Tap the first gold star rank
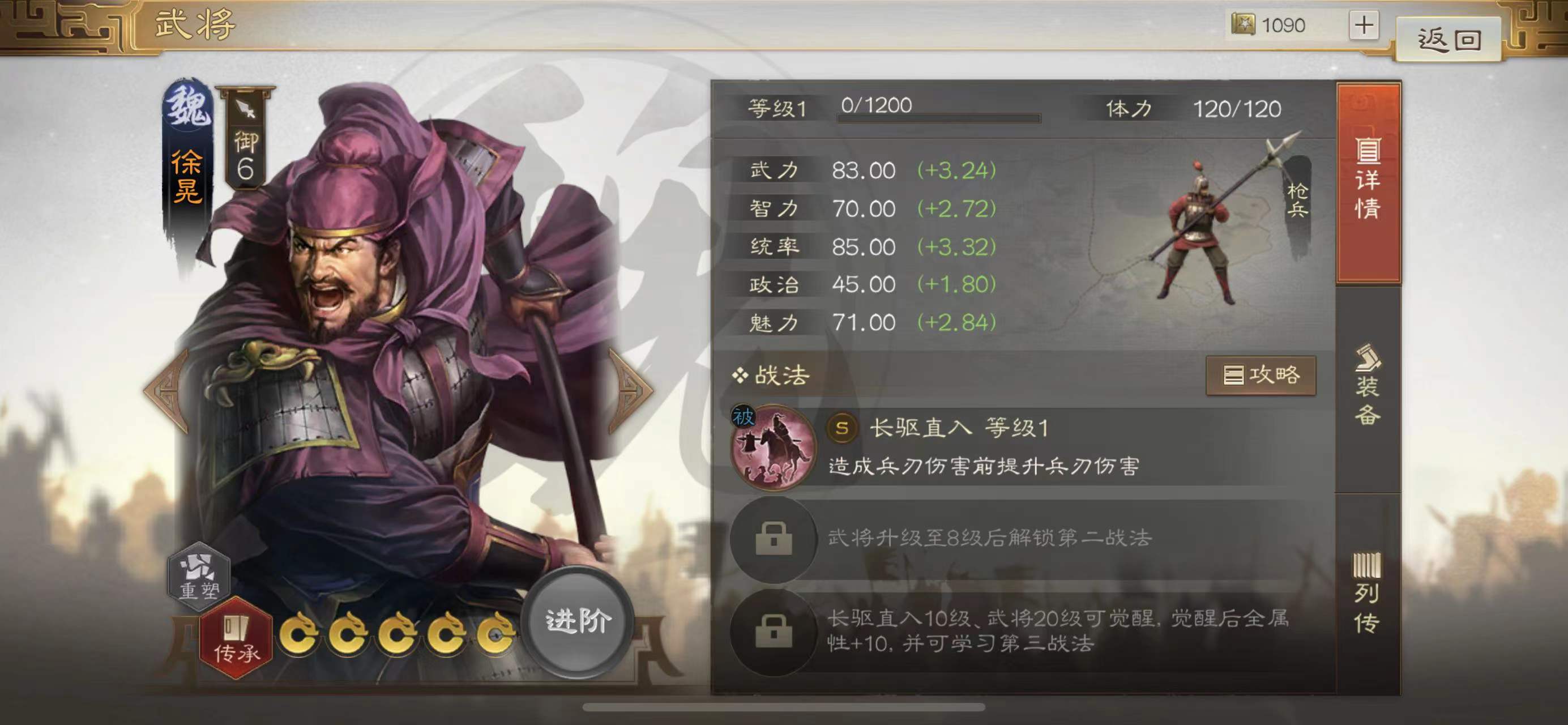This screenshot has height=725, width=1568. (x=299, y=634)
